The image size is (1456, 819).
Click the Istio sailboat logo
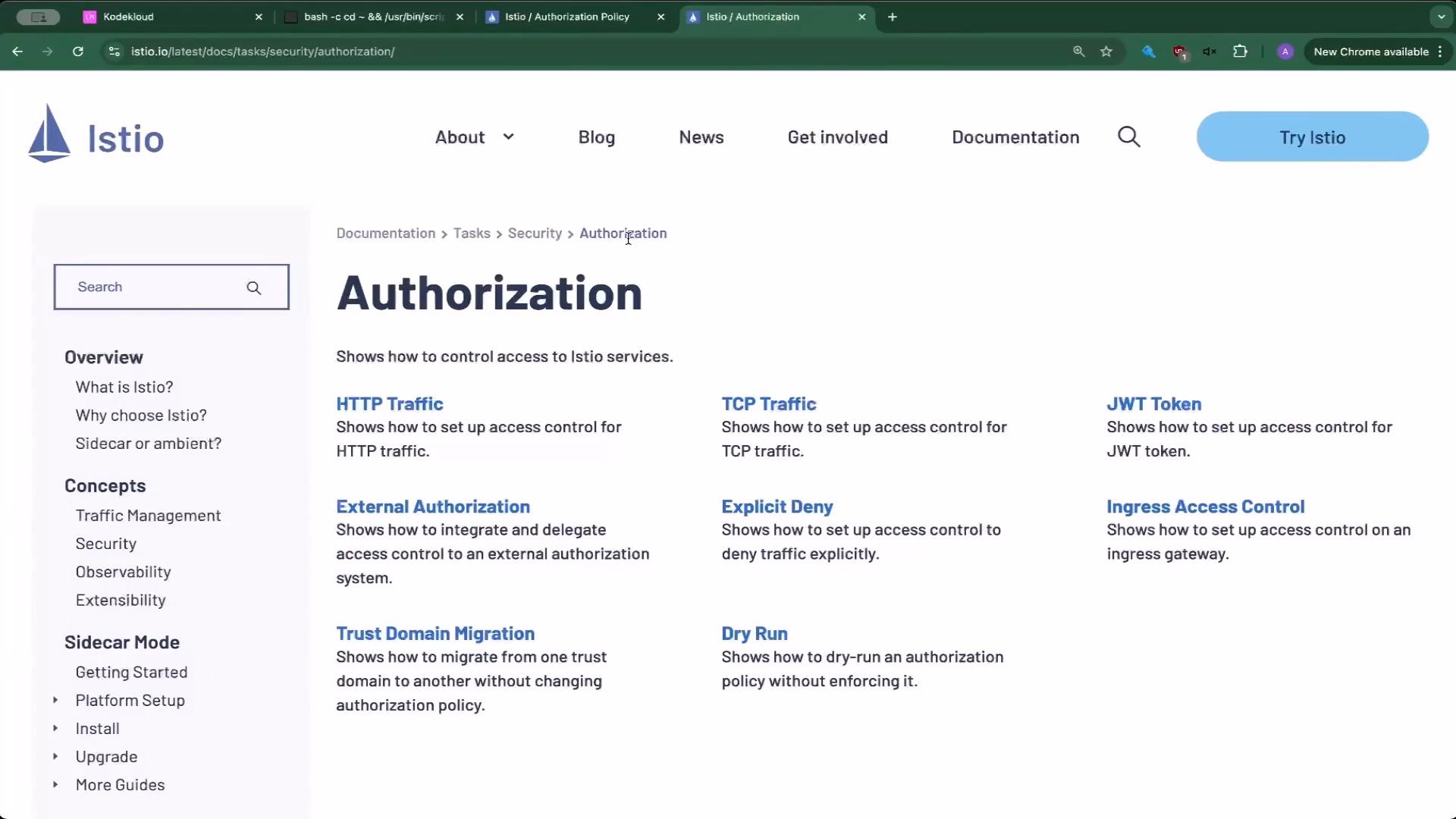coord(49,133)
